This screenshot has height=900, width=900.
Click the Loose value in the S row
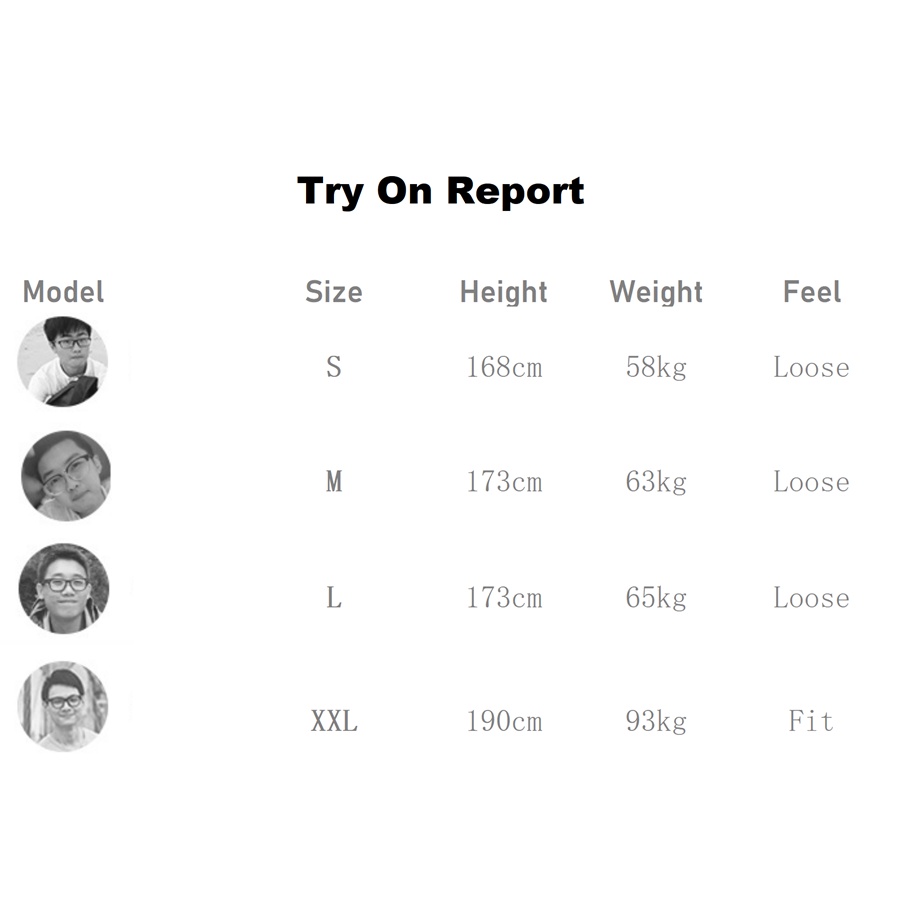point(811,367)
